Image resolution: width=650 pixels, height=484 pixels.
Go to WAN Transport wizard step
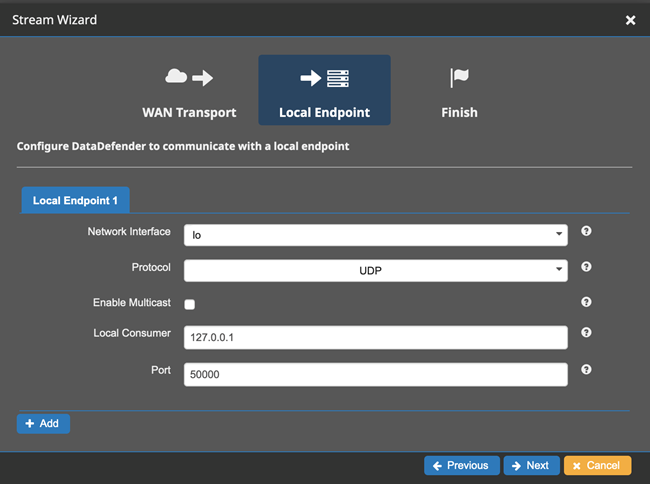[189, 90]
